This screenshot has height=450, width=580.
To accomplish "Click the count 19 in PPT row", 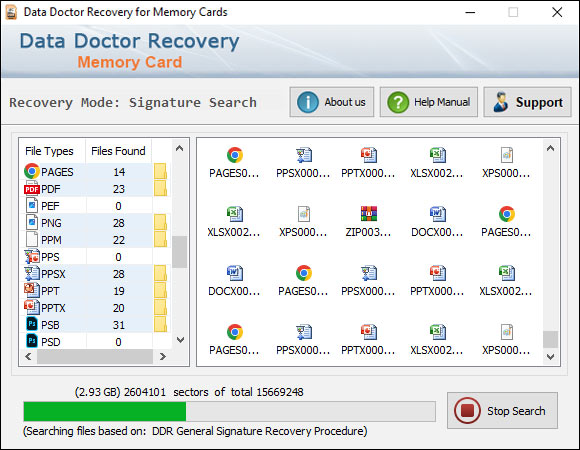I will click(x=119, y=291).
